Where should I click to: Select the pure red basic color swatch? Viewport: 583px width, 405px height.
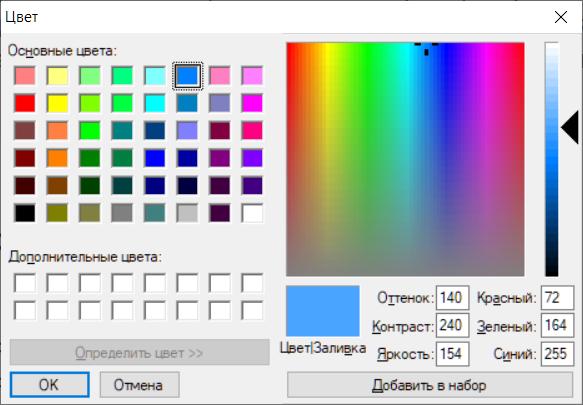[x=25, y=103]
